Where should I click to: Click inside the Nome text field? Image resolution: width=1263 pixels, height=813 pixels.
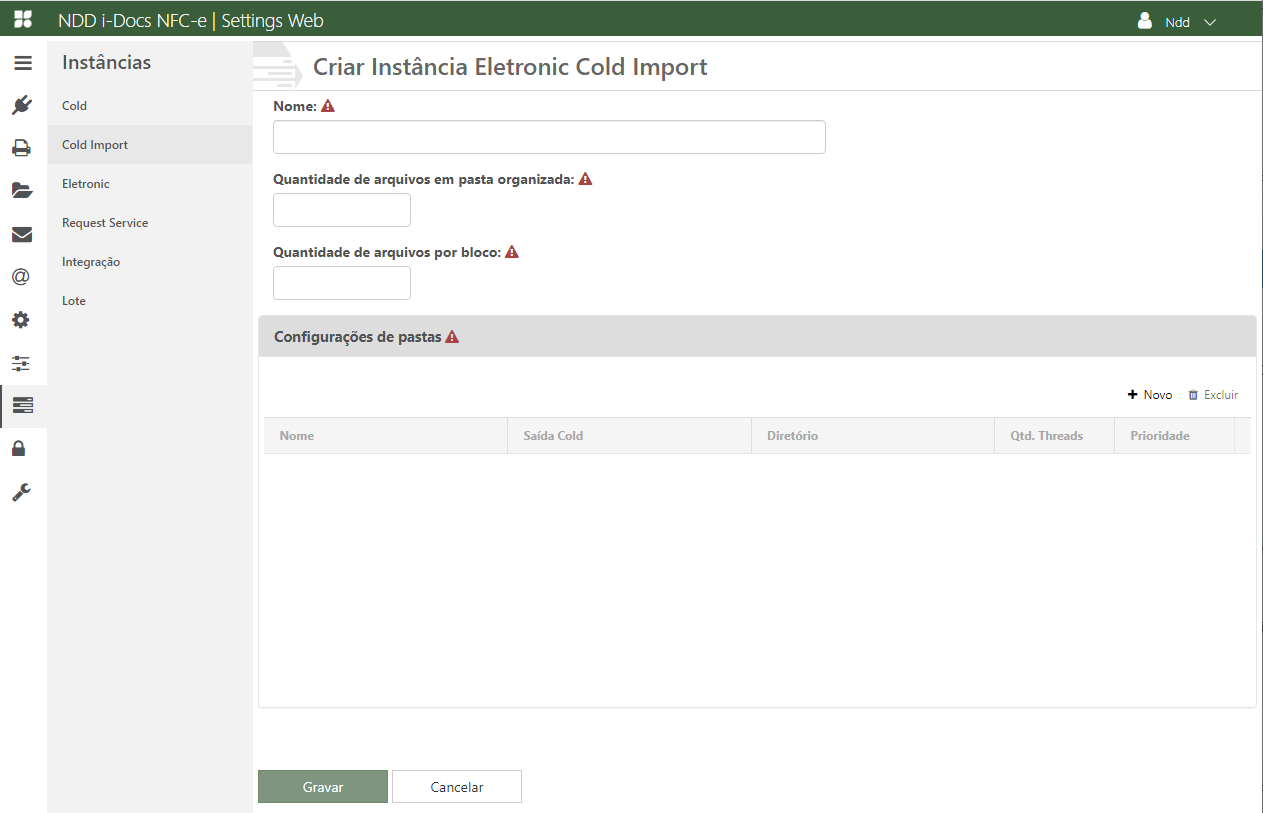549,137
